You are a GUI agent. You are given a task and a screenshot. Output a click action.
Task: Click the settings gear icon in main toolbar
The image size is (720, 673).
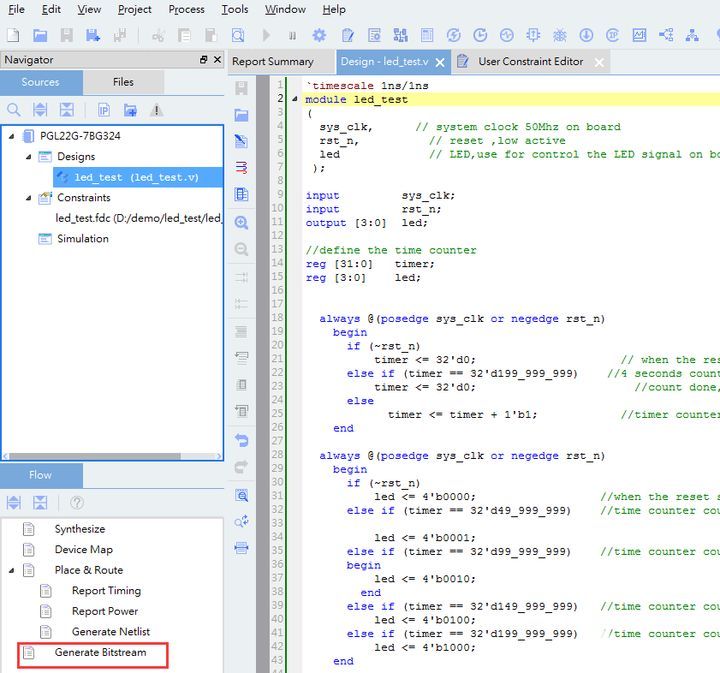[x=319, y=35]
